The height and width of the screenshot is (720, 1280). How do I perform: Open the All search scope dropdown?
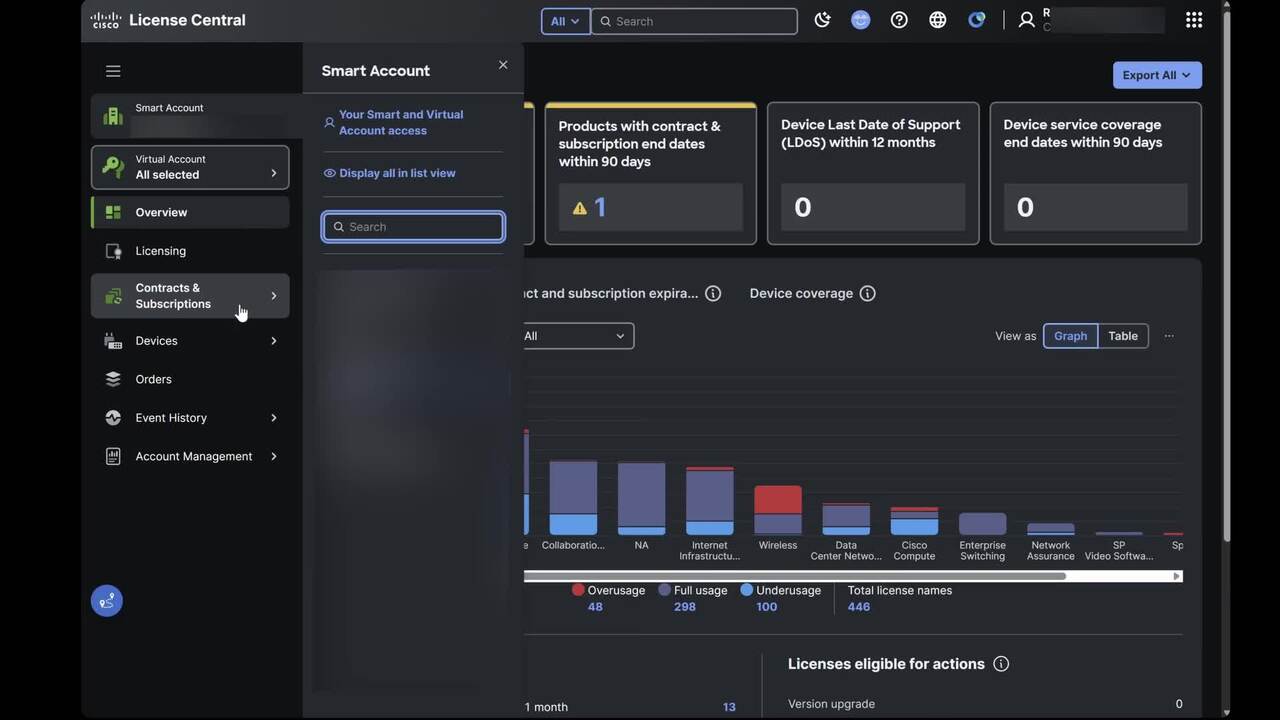pos(565,21)
